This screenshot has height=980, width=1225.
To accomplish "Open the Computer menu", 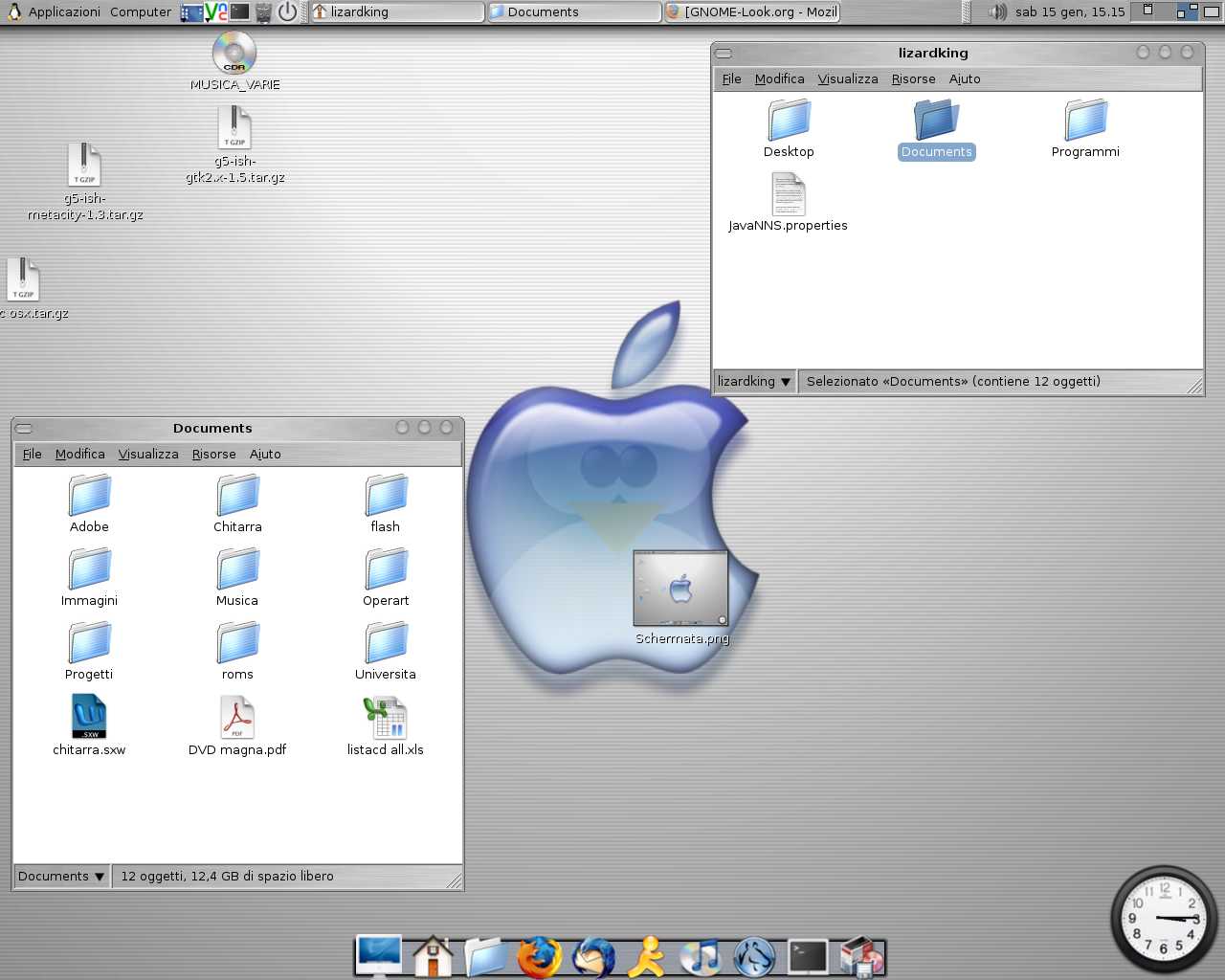I will coord(141,11).
